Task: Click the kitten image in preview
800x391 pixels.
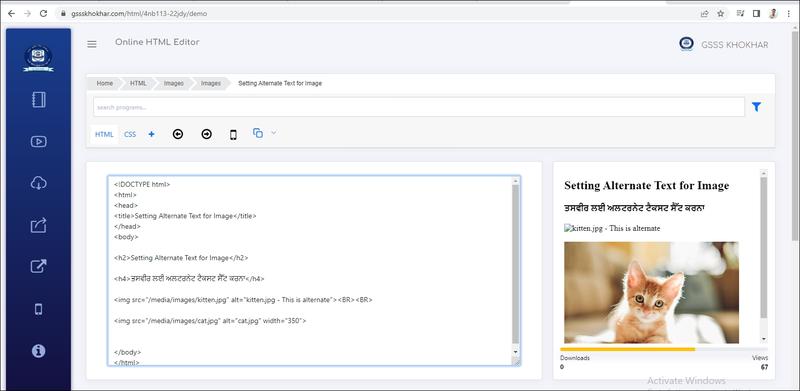Action: tap(651, 292)
